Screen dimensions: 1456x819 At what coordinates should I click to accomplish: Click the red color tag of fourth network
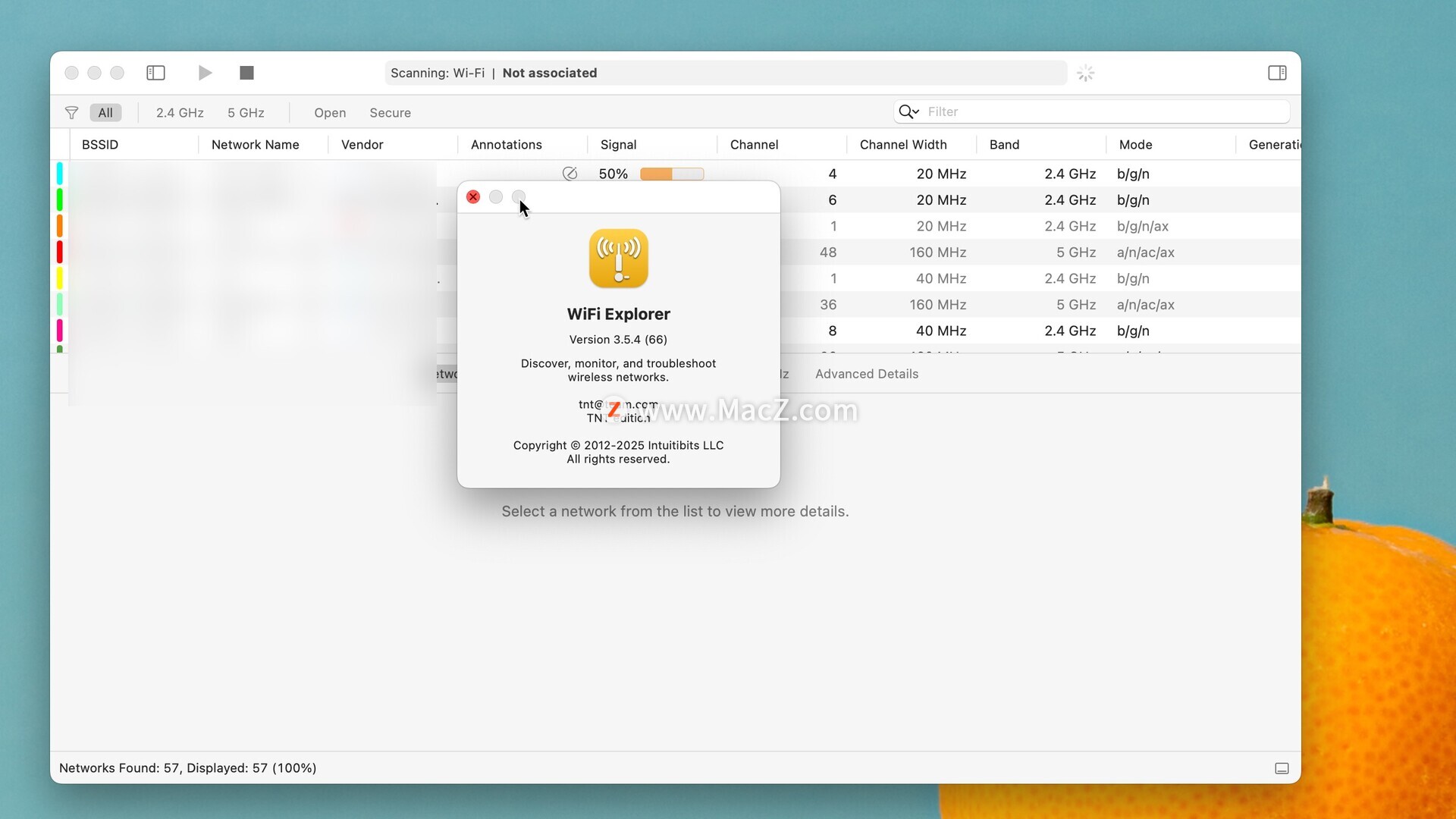tap(59, 252)
